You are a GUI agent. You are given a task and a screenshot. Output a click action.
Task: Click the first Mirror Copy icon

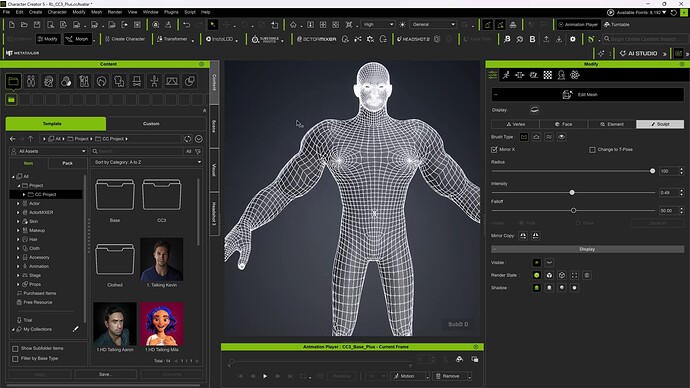pos(523,236)
